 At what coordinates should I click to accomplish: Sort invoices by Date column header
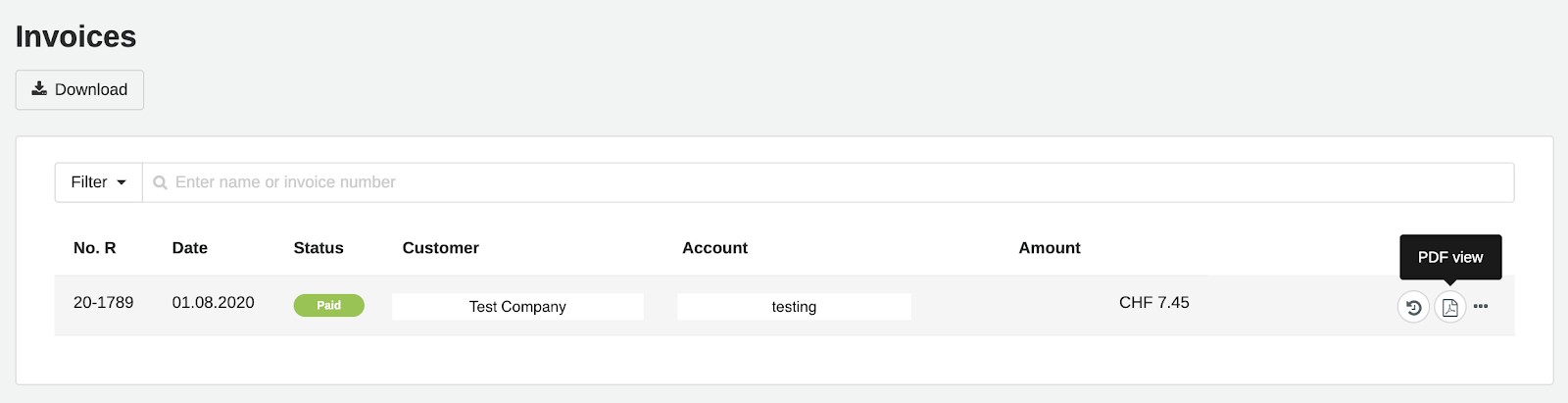click(189, 248)
